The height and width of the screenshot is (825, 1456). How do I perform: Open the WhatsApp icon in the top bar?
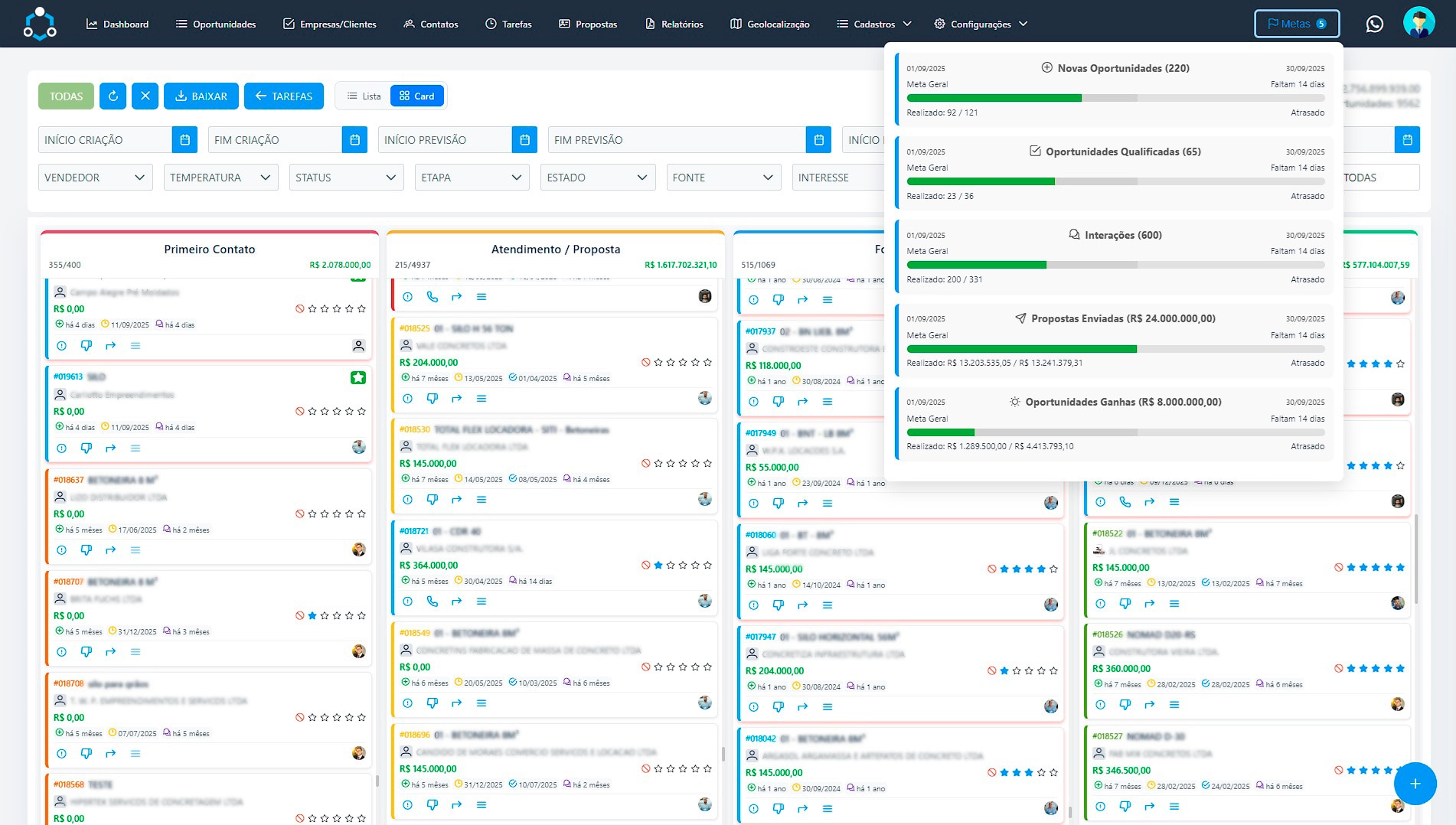1374,24
